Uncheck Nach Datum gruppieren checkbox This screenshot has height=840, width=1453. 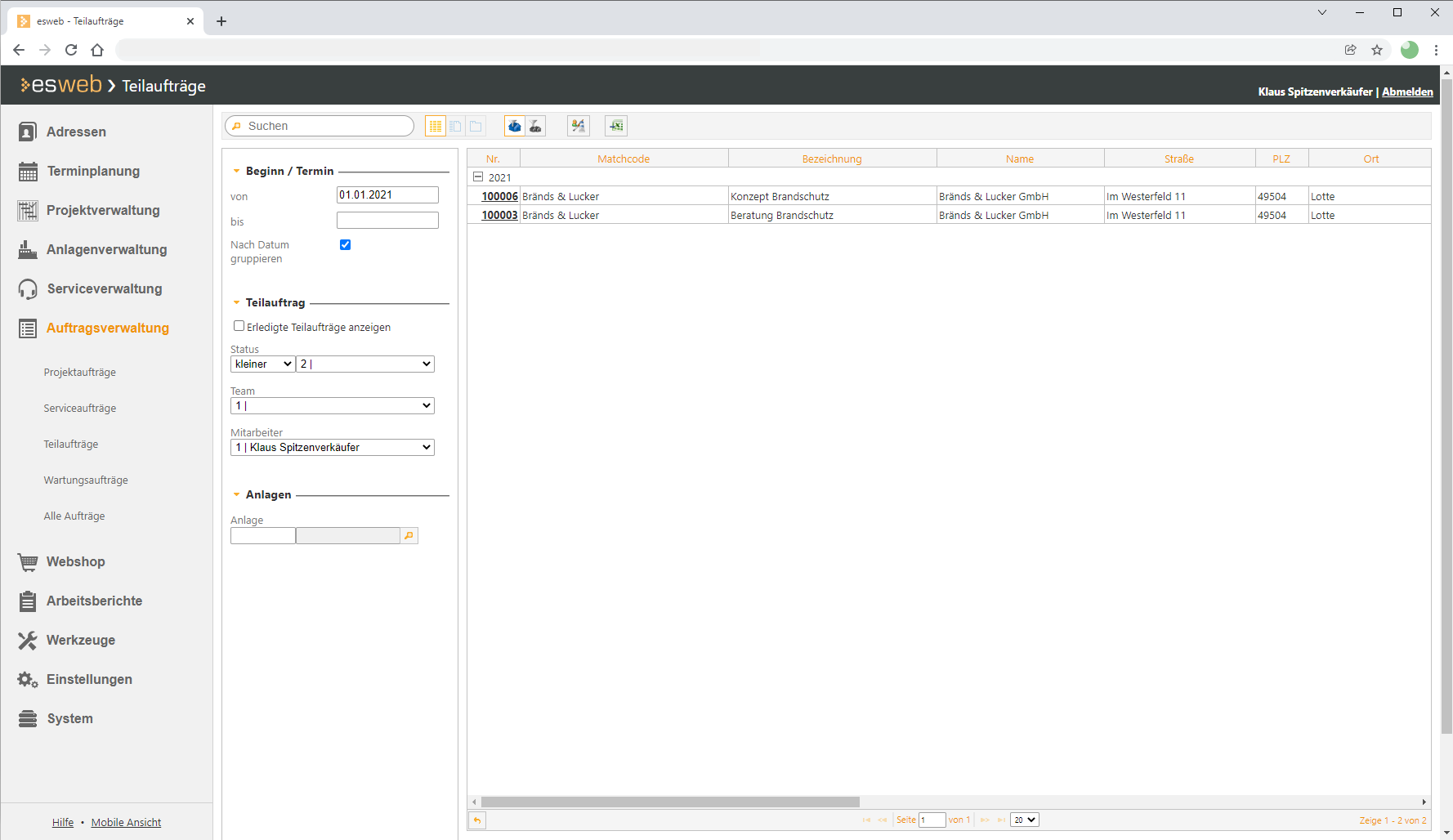coord(345,245)
